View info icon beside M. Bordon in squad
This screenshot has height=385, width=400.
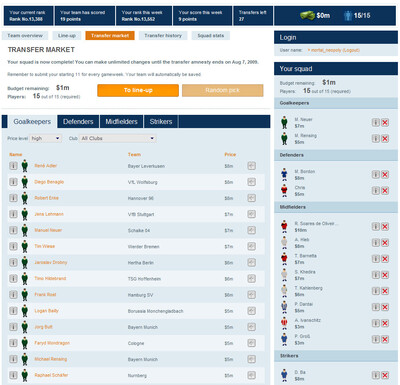376,175
